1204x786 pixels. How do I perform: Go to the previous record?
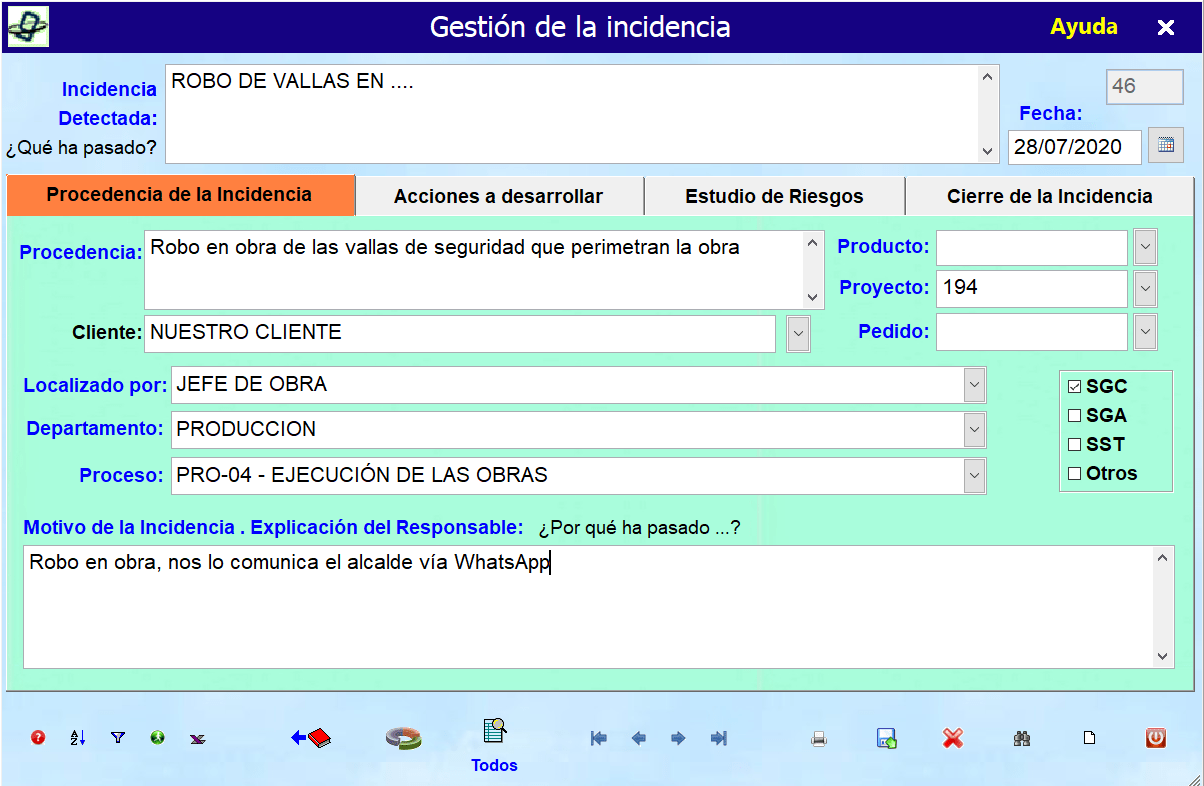[638, 739]
